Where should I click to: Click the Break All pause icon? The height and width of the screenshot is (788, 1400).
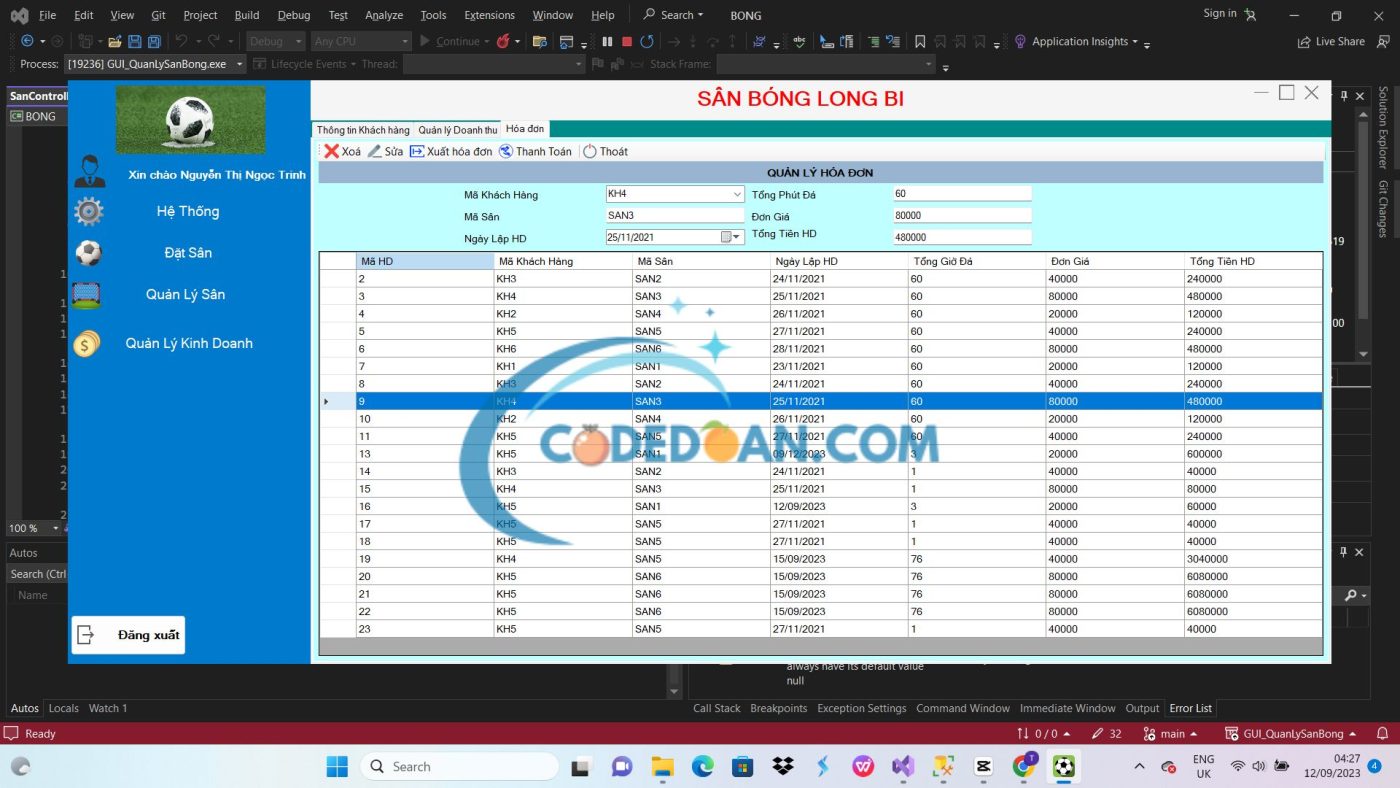coord(607,42)
